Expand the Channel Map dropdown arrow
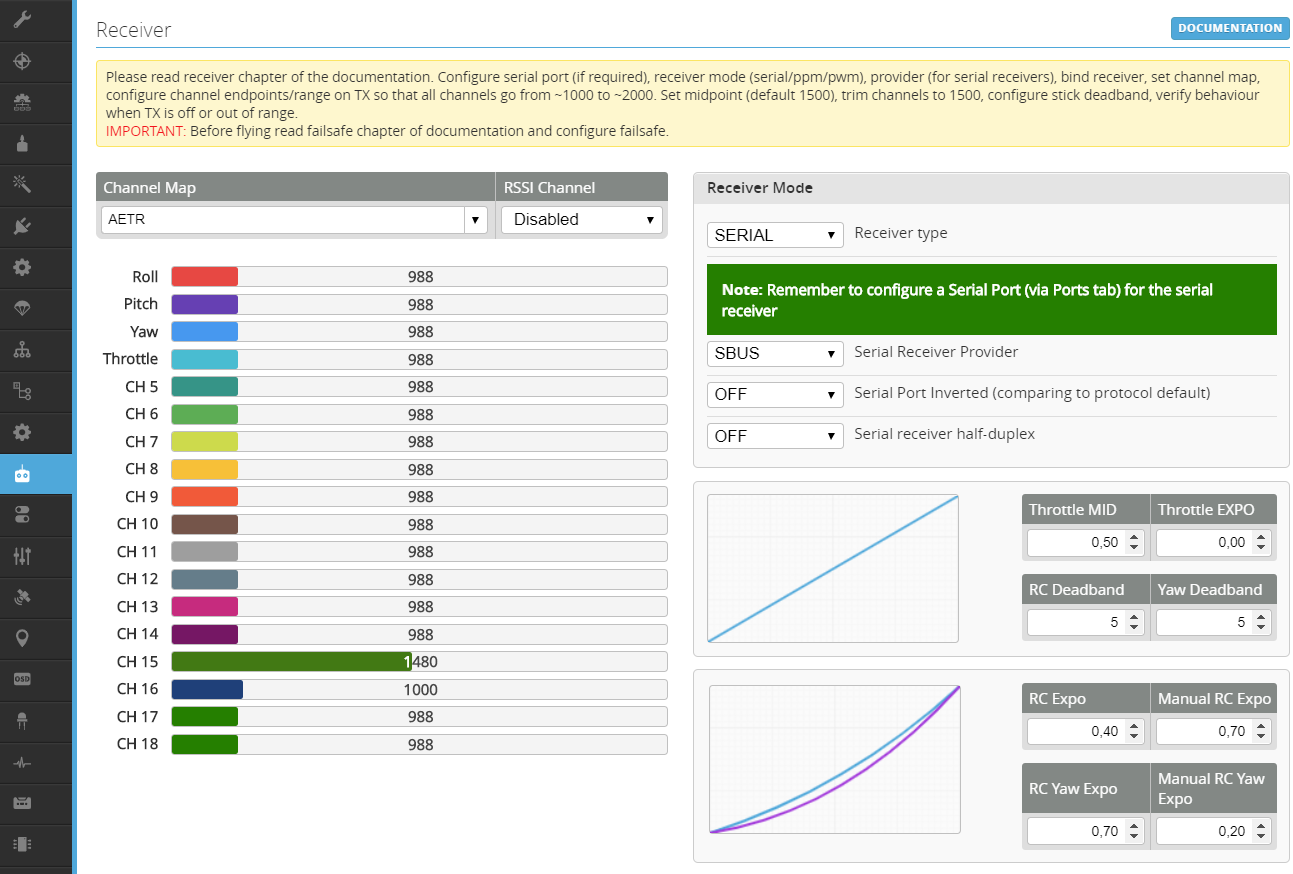 476,220
